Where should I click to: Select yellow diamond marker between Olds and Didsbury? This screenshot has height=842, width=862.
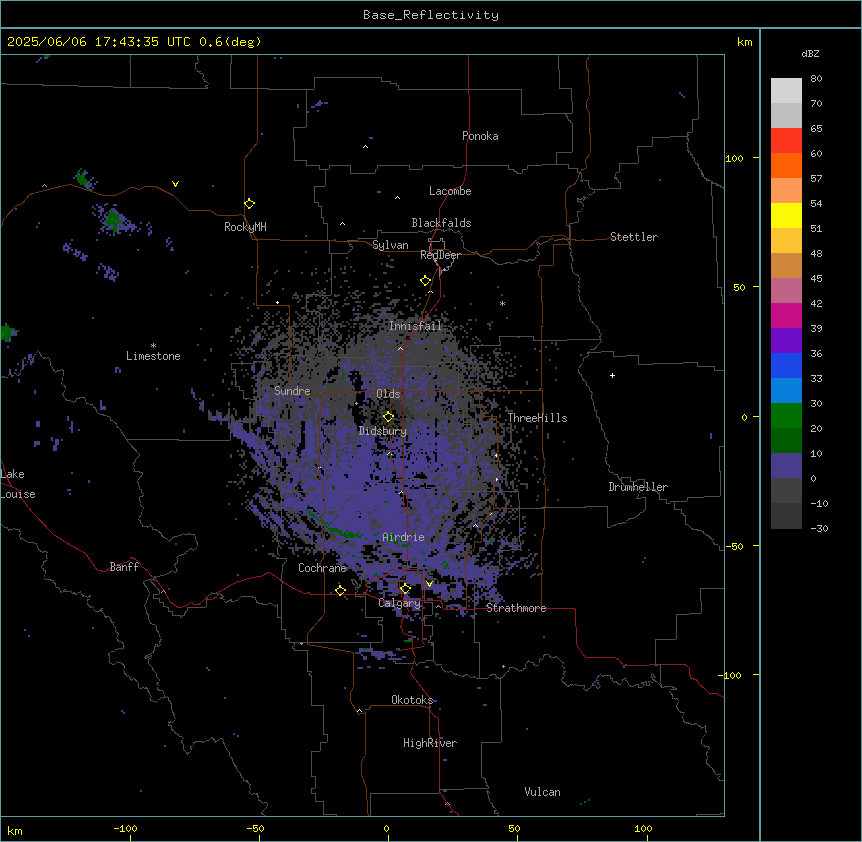388,416
